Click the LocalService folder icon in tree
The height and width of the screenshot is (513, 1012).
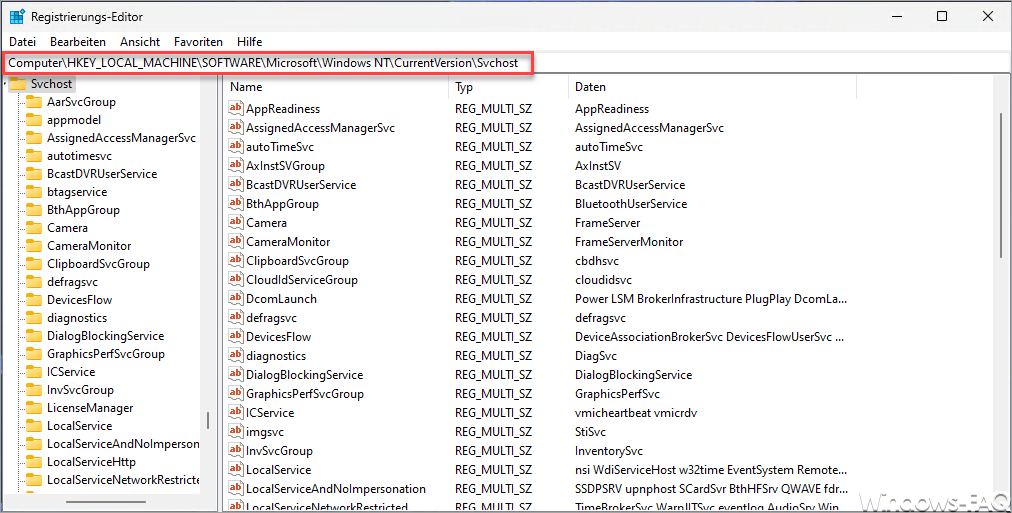click(x=34, y=426)
